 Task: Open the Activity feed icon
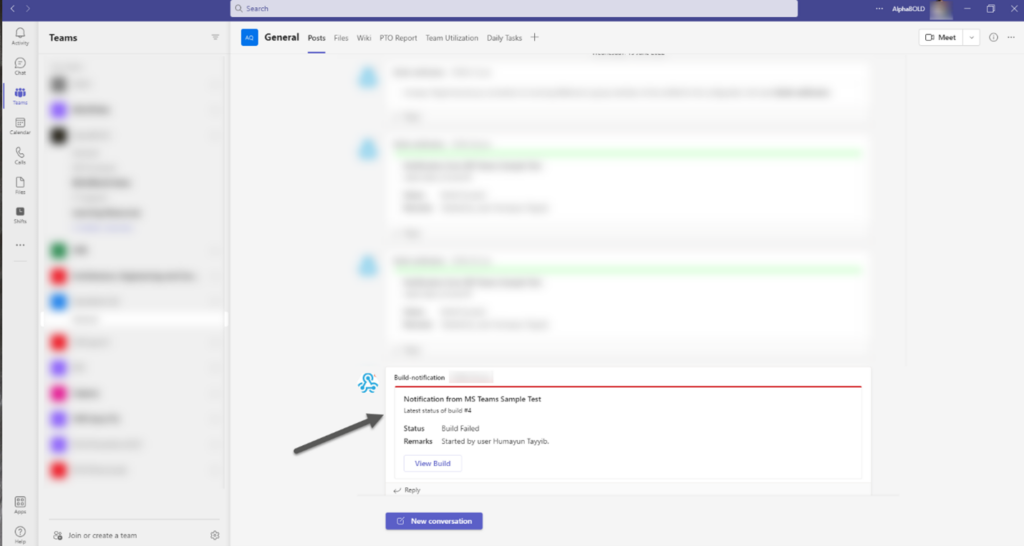click(x=20, y=36)
